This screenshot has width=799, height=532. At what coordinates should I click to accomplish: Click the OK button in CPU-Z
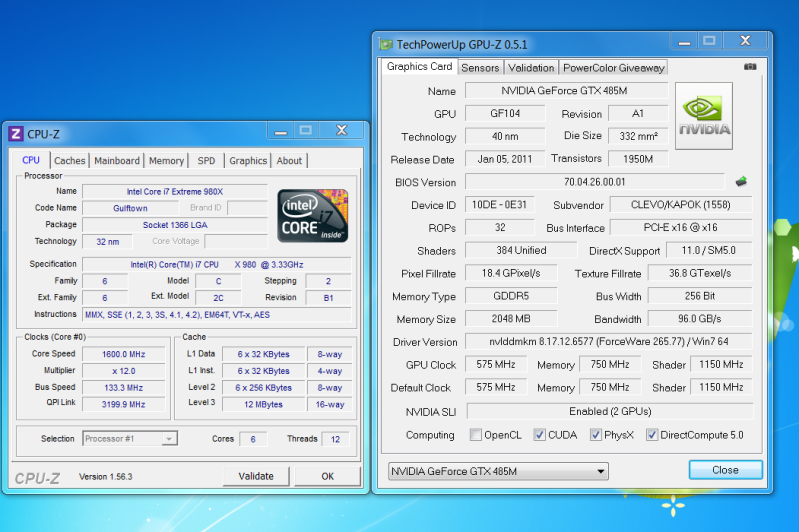tap(327, 476)
